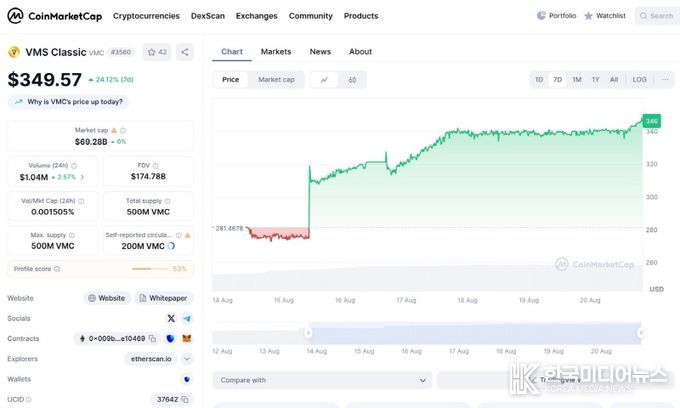
Task: Select the line chart type icon
Action: (x=324, y=80)
